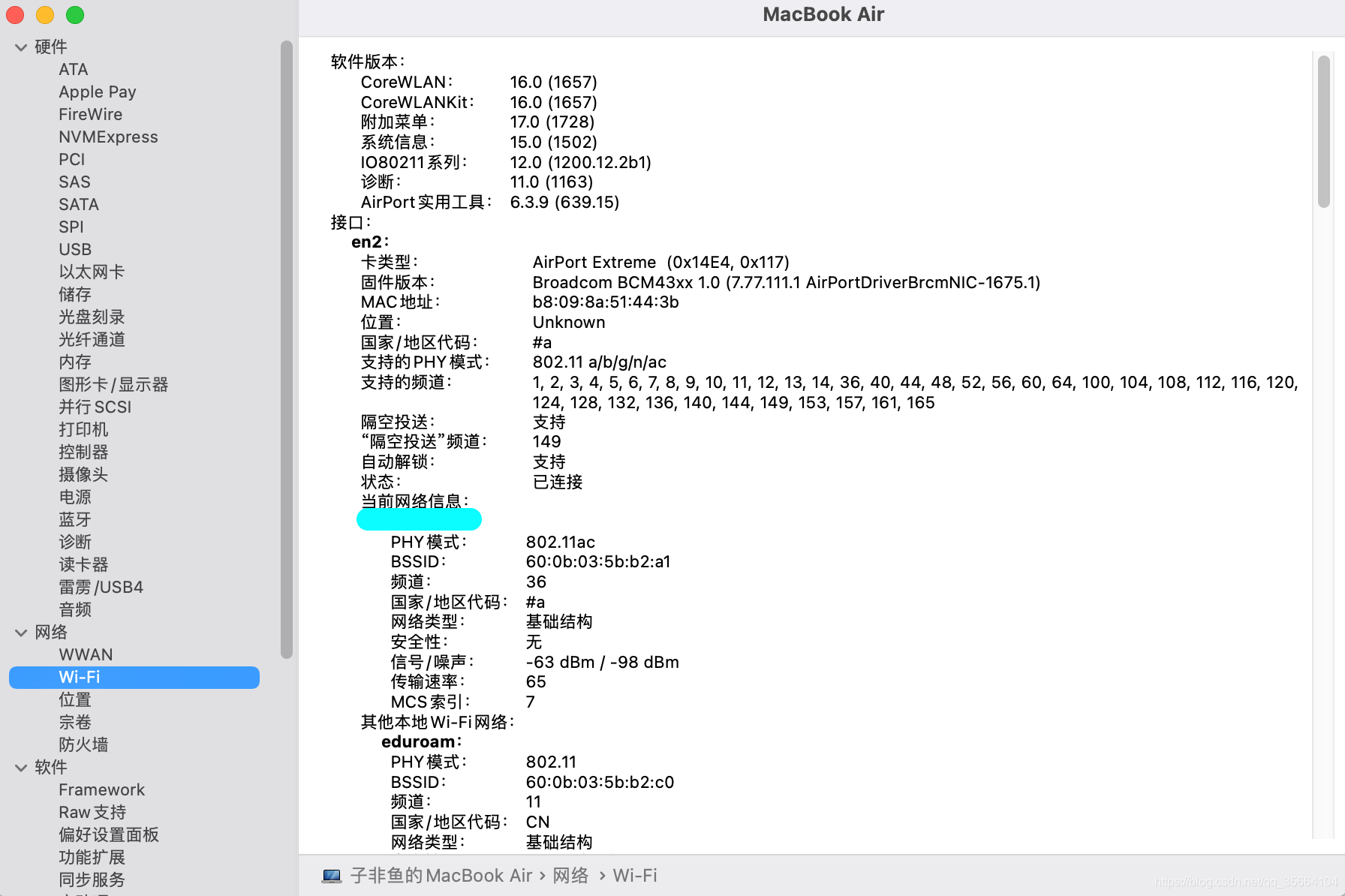
Task: Select 蓝牙 in the sidebar
Action: pyautogui.click(x=75, y=520)
